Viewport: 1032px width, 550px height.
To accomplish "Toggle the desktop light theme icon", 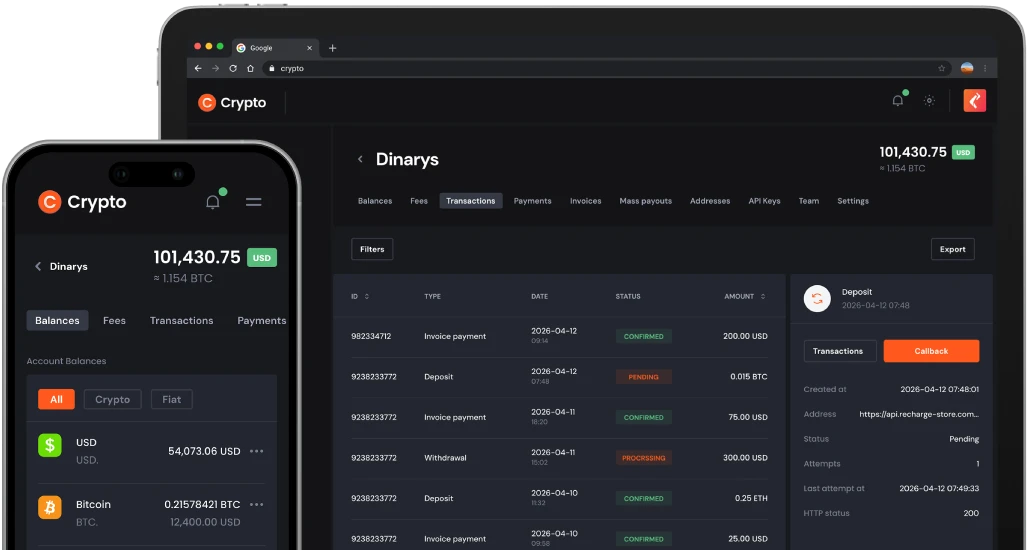I will coord(929,101).
